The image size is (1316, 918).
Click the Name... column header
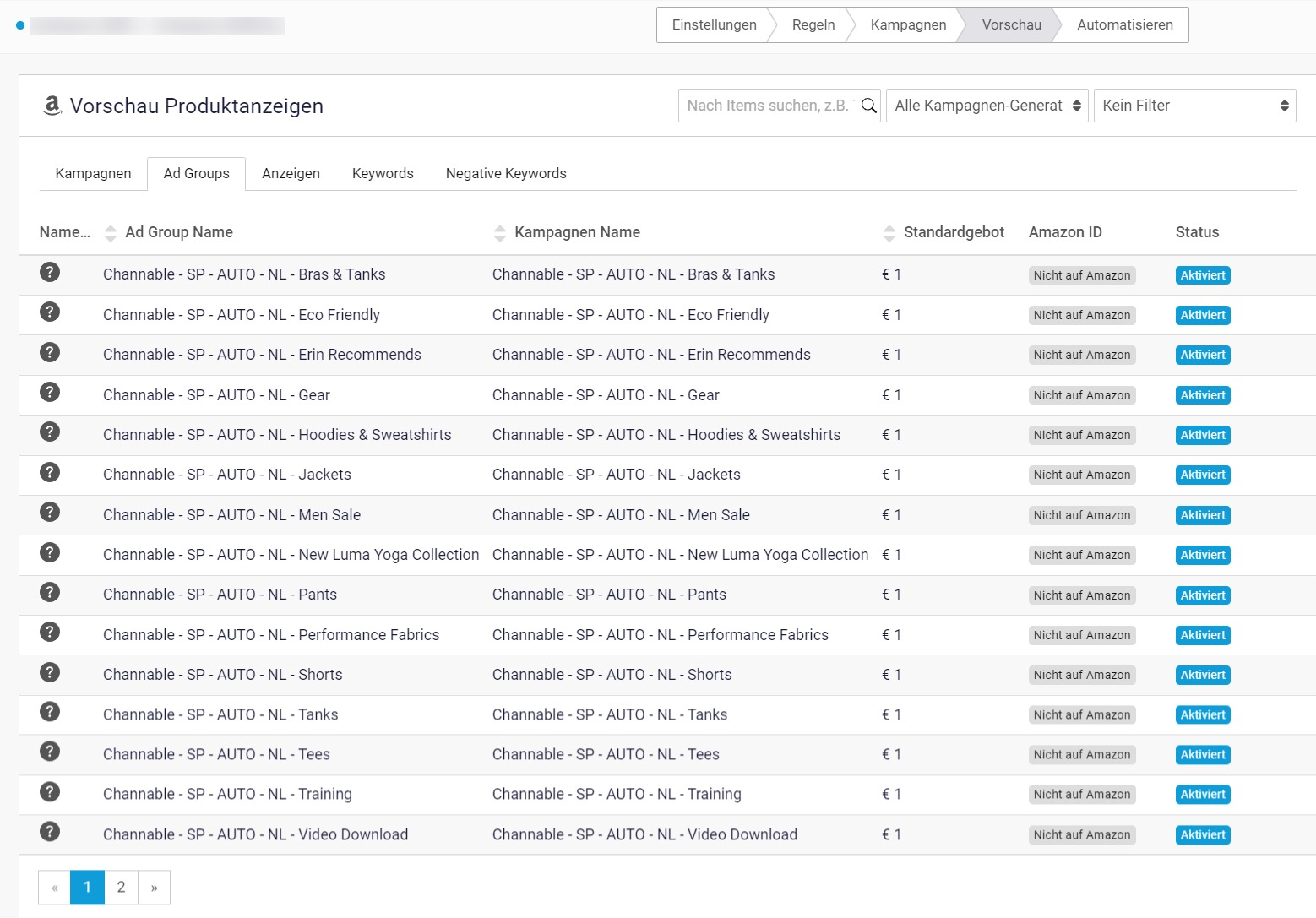click(x=65, y=232)
